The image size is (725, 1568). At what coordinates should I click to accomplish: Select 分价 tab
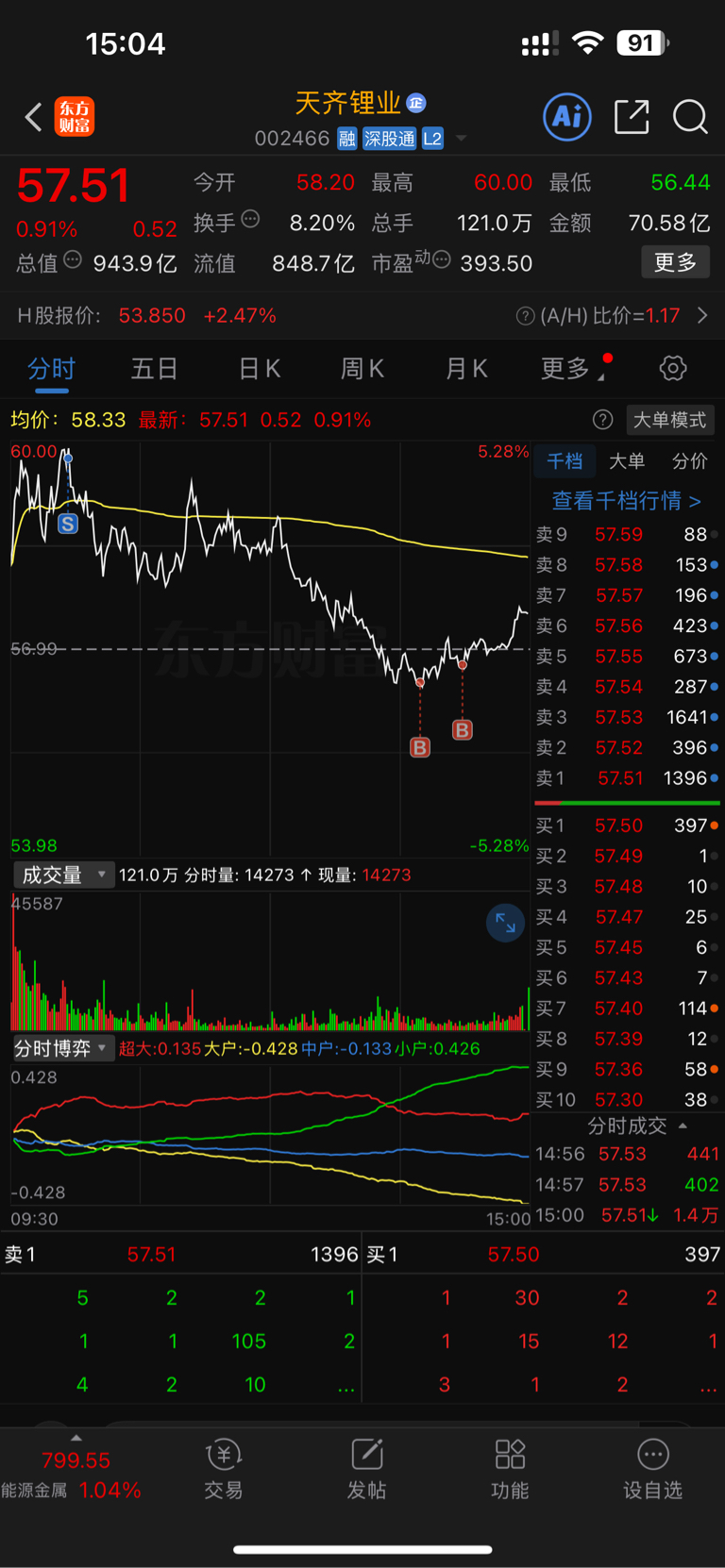689,461
